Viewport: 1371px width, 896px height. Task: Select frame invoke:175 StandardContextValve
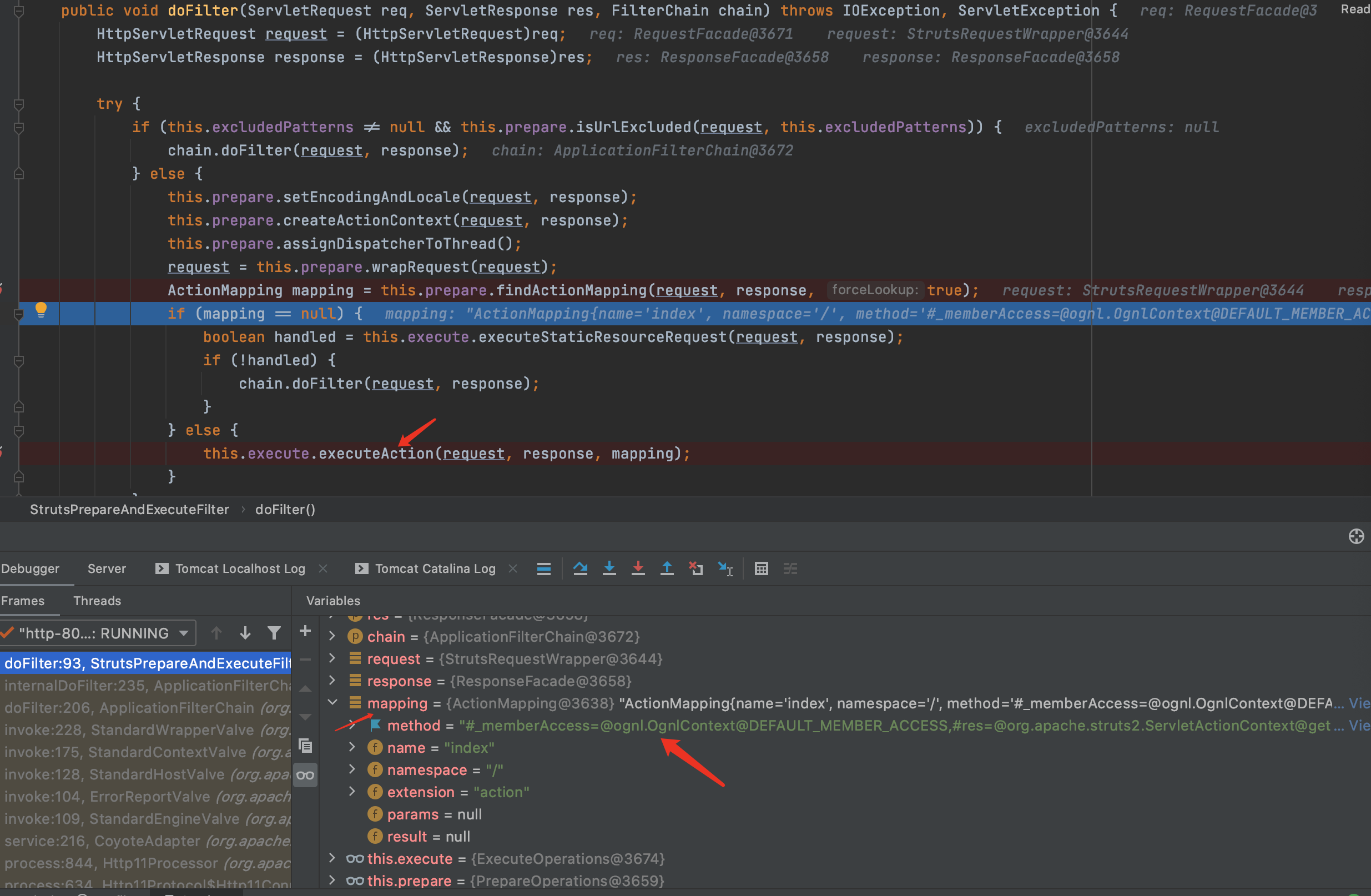pos(146,752)
